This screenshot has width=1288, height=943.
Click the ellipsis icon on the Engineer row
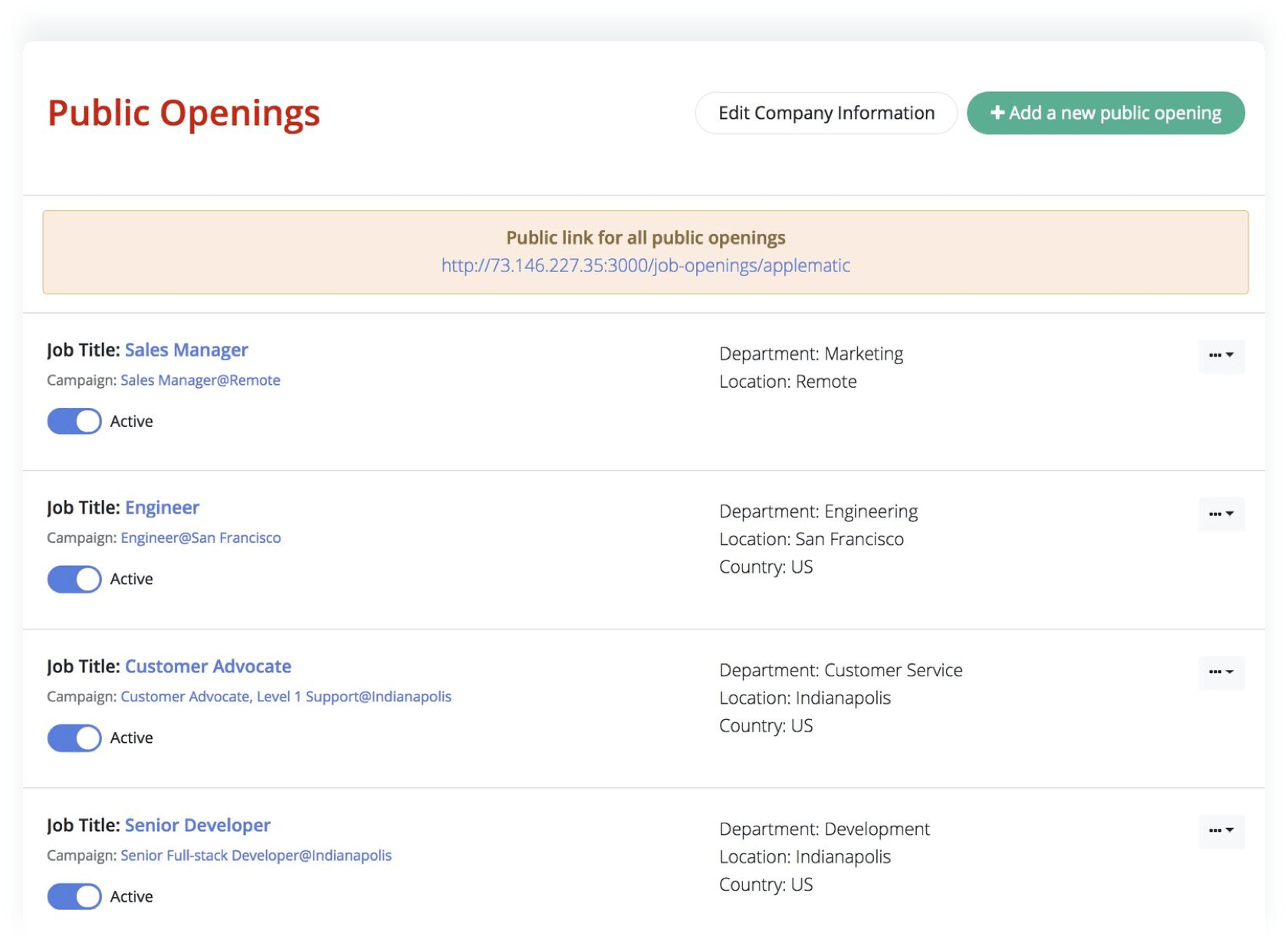coord(1216,514)
